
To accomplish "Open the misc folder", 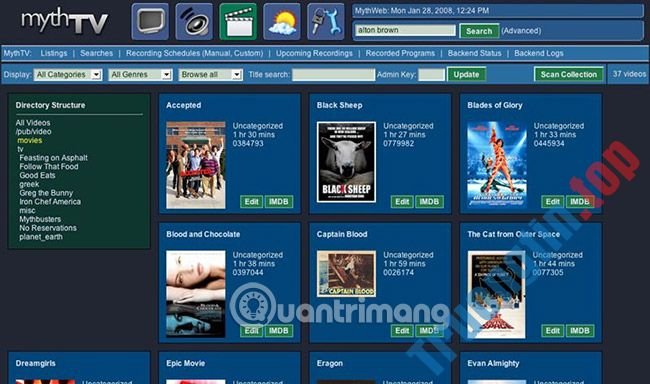I will [27, 210].
